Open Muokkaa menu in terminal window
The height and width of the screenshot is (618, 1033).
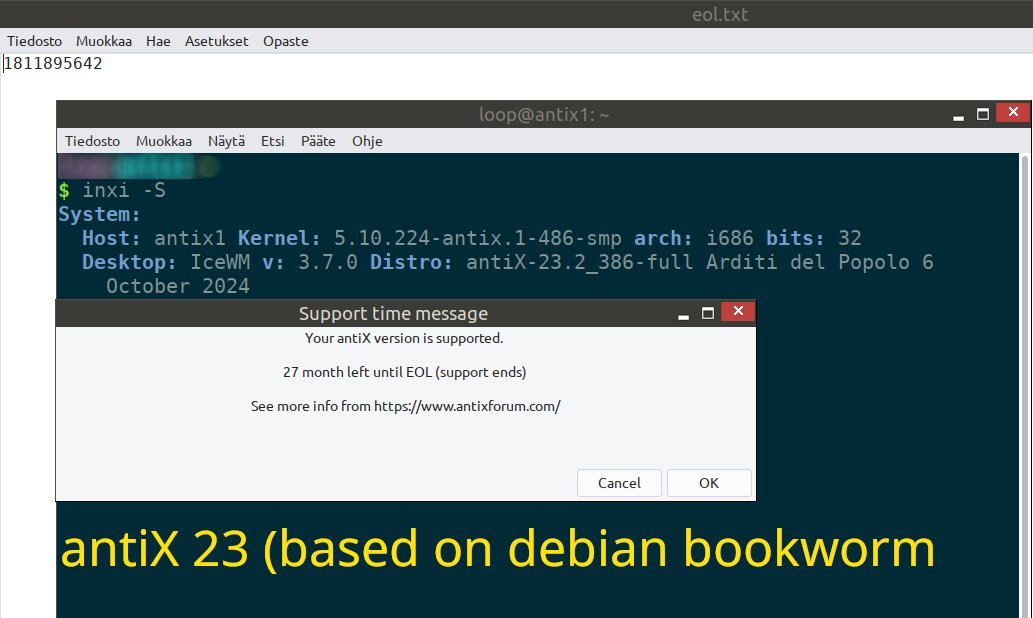point(163,141)
